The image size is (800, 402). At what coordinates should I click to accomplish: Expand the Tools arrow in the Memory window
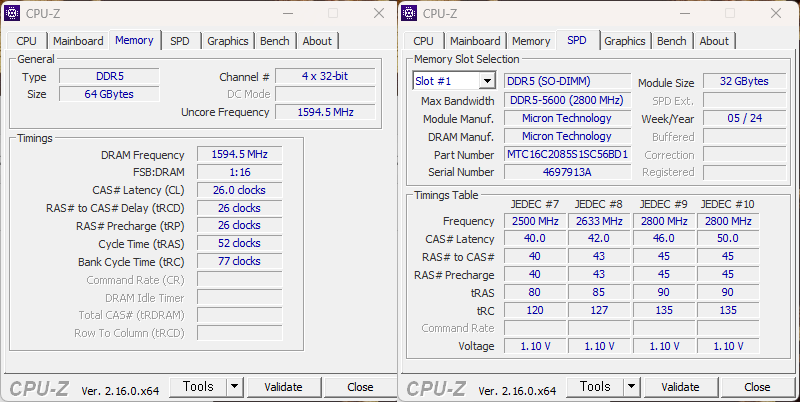pyautogui.click(x=235, y=387)
